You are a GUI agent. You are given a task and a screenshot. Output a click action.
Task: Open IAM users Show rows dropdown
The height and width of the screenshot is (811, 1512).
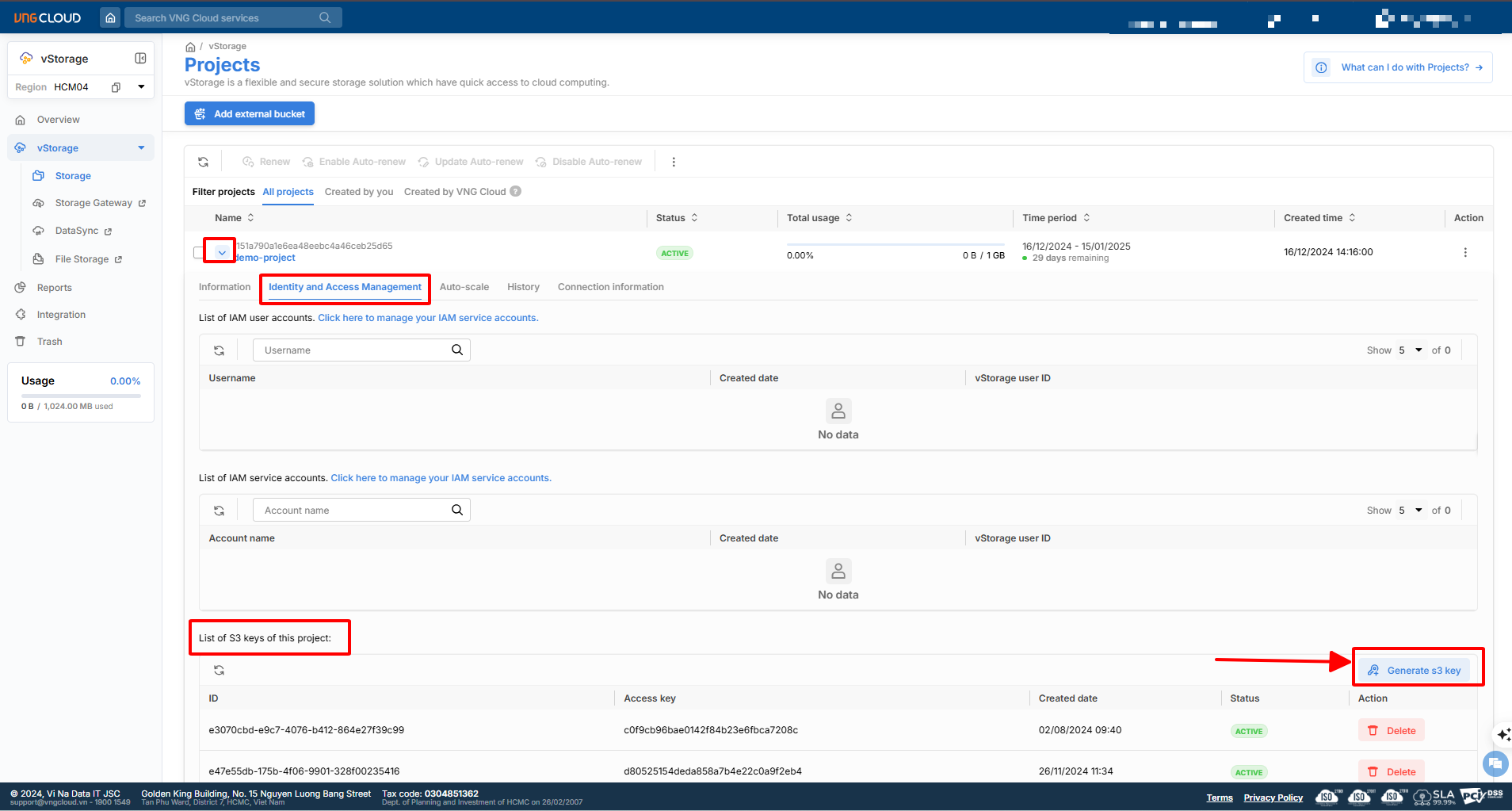[1411, 350]
